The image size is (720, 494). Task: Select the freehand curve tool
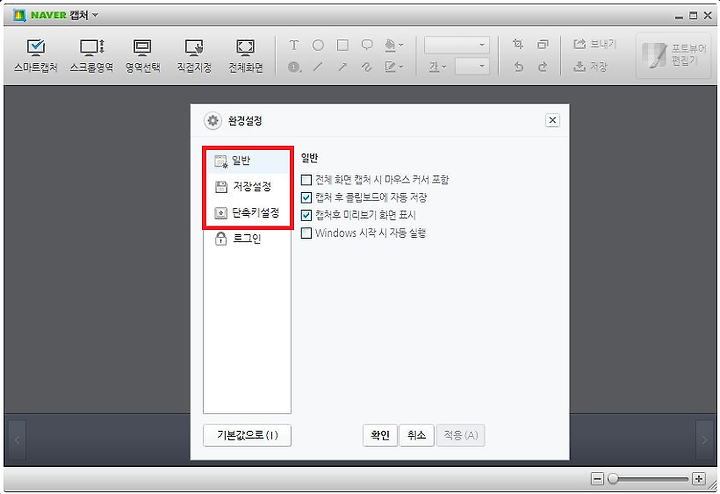(x=366, y=67)
